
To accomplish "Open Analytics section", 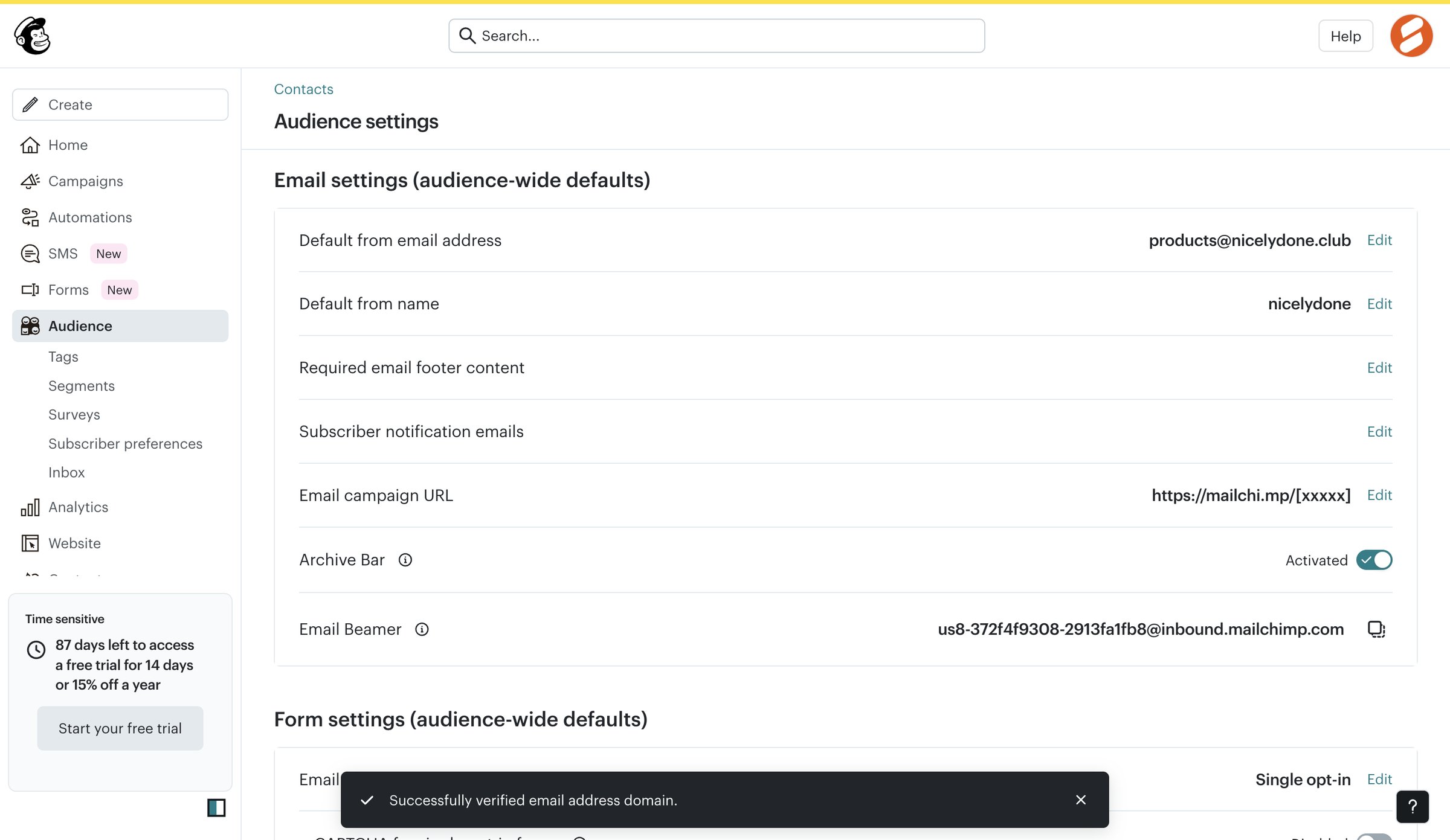I will tap(120, 507).
